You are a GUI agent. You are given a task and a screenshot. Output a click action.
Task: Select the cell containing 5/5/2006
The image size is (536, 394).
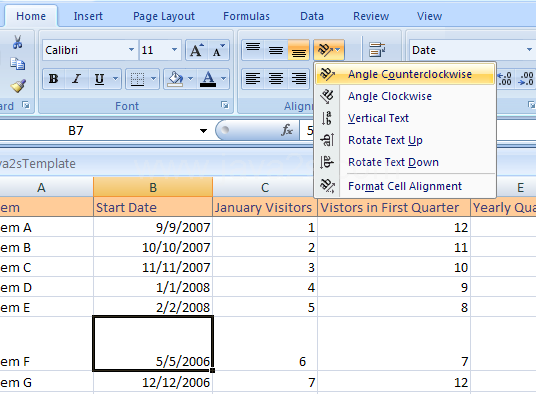click(x=153, y=343)
